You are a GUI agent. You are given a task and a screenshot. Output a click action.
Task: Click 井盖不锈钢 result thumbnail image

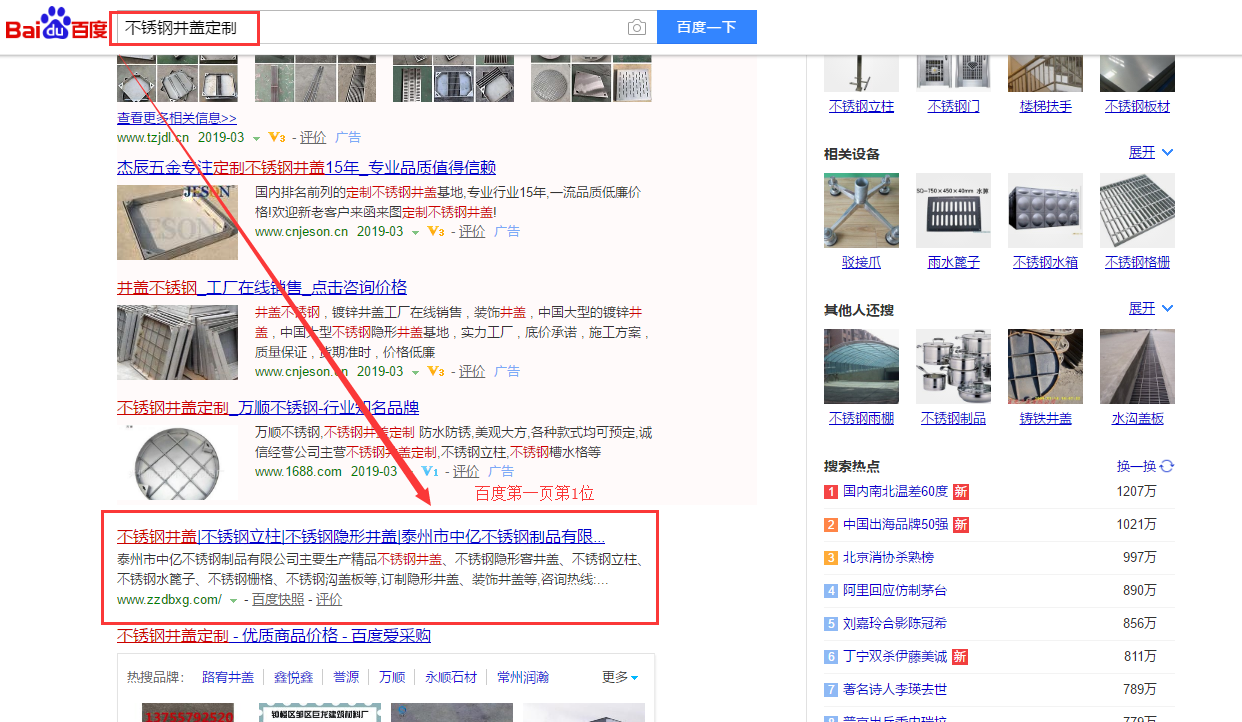tap(178, 343)
